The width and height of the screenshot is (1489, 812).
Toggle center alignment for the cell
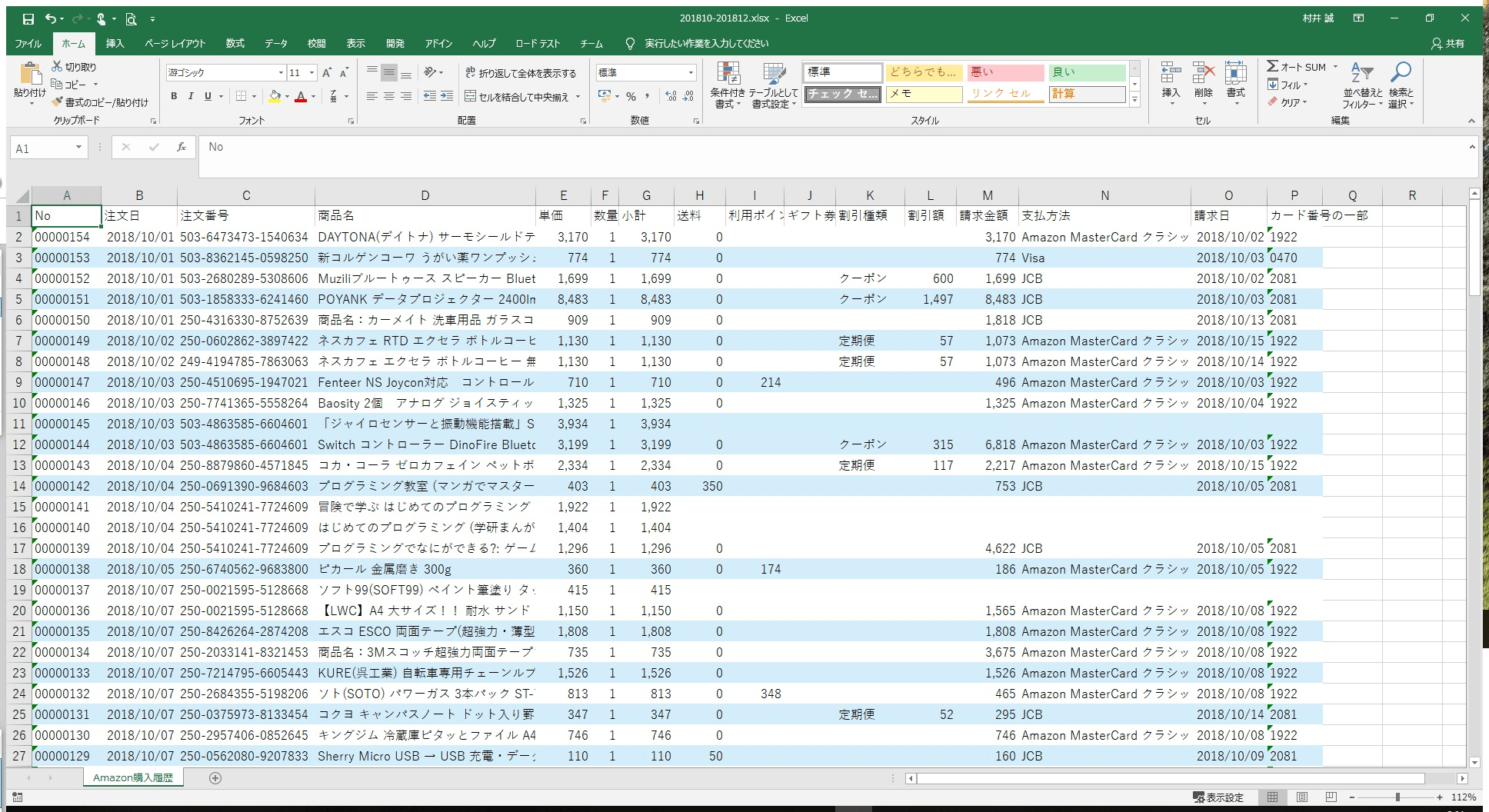388,96
